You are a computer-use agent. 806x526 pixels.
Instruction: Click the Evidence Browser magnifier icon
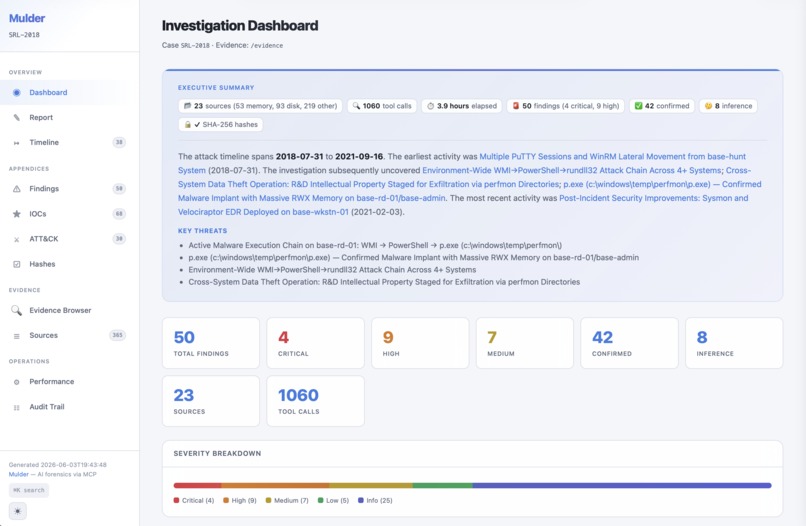pyautogui.click(x=16, y=310)
